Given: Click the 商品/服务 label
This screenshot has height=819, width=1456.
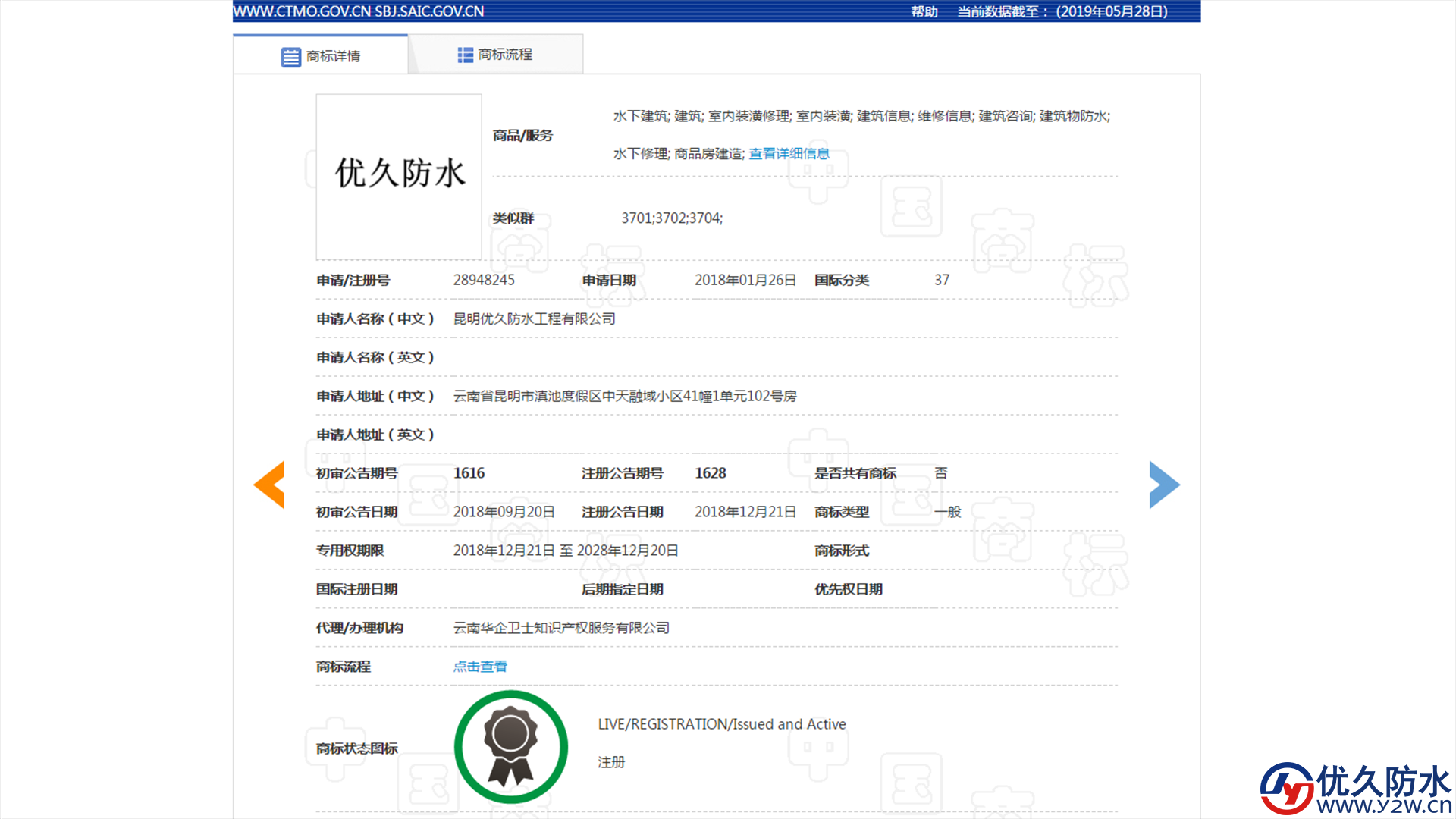Looking at the screenshot, I should click(x=522, y=135).
